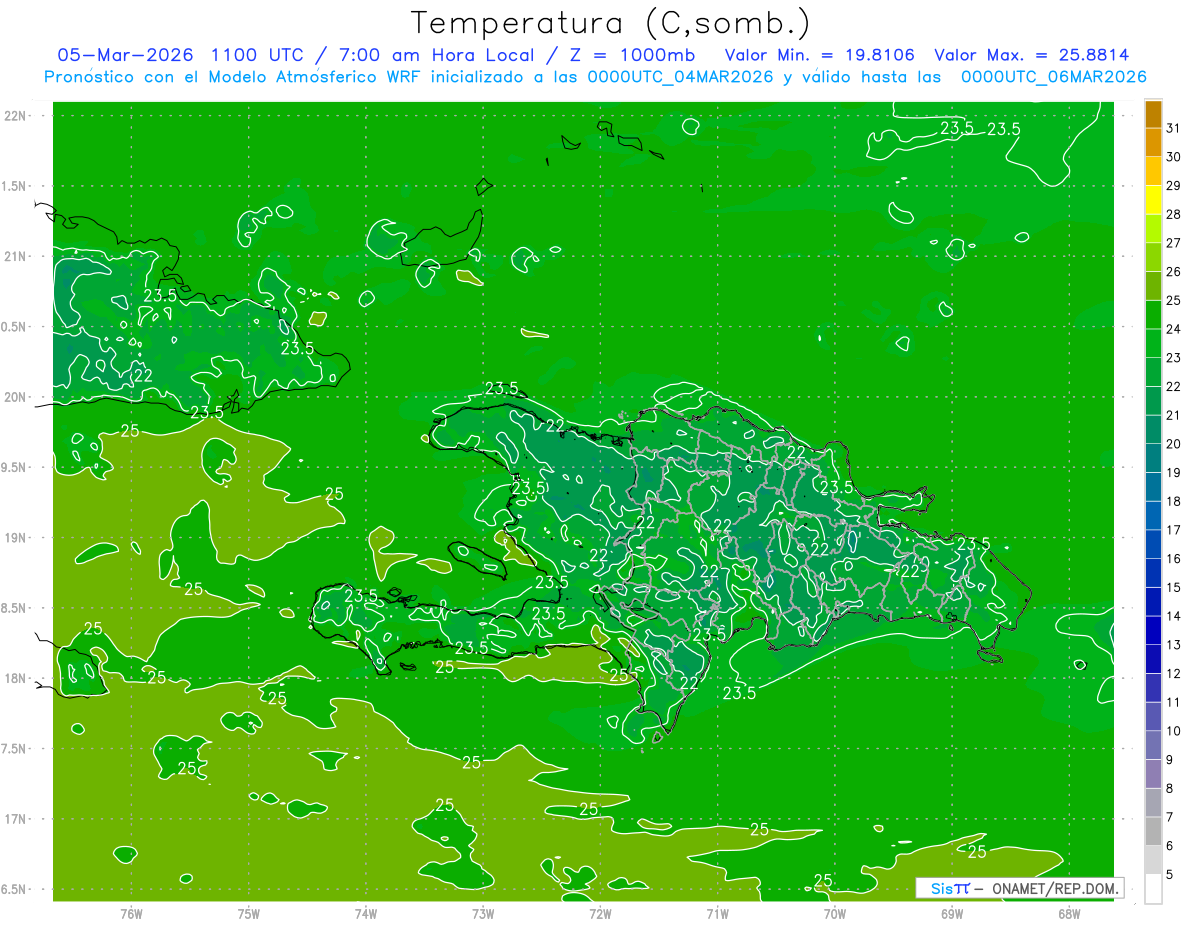Viewport: 1200px width, 927px height.
Task: Click the "15" value on color legend
Action: (x=1173, y=587)
